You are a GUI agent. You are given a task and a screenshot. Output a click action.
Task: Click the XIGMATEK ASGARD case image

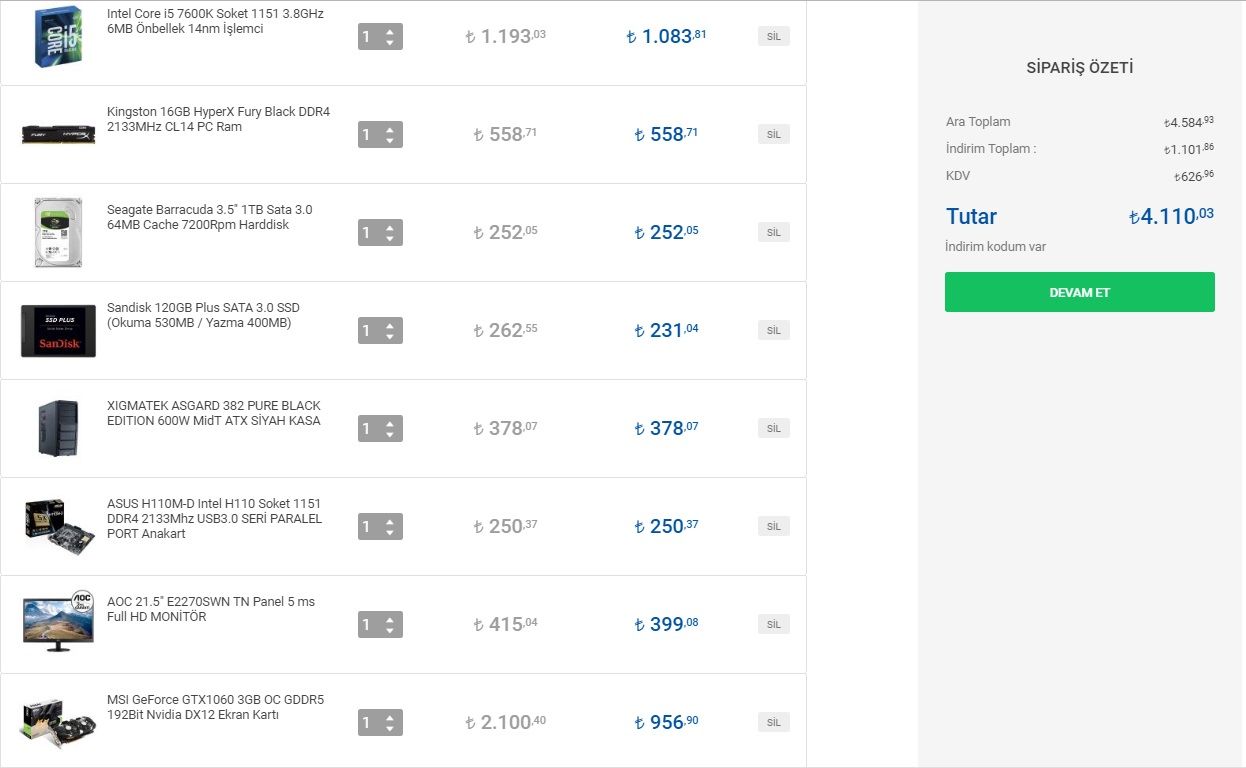(58, 428)
